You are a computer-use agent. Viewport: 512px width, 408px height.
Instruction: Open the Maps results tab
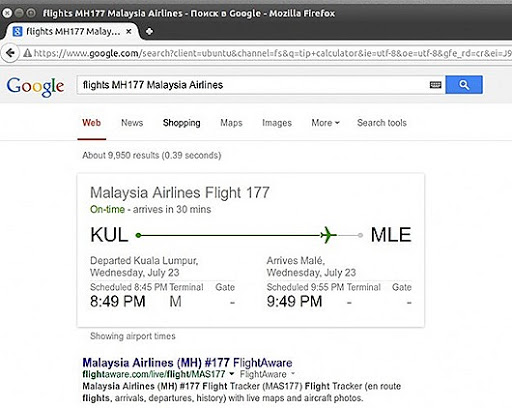coord(231,123)
